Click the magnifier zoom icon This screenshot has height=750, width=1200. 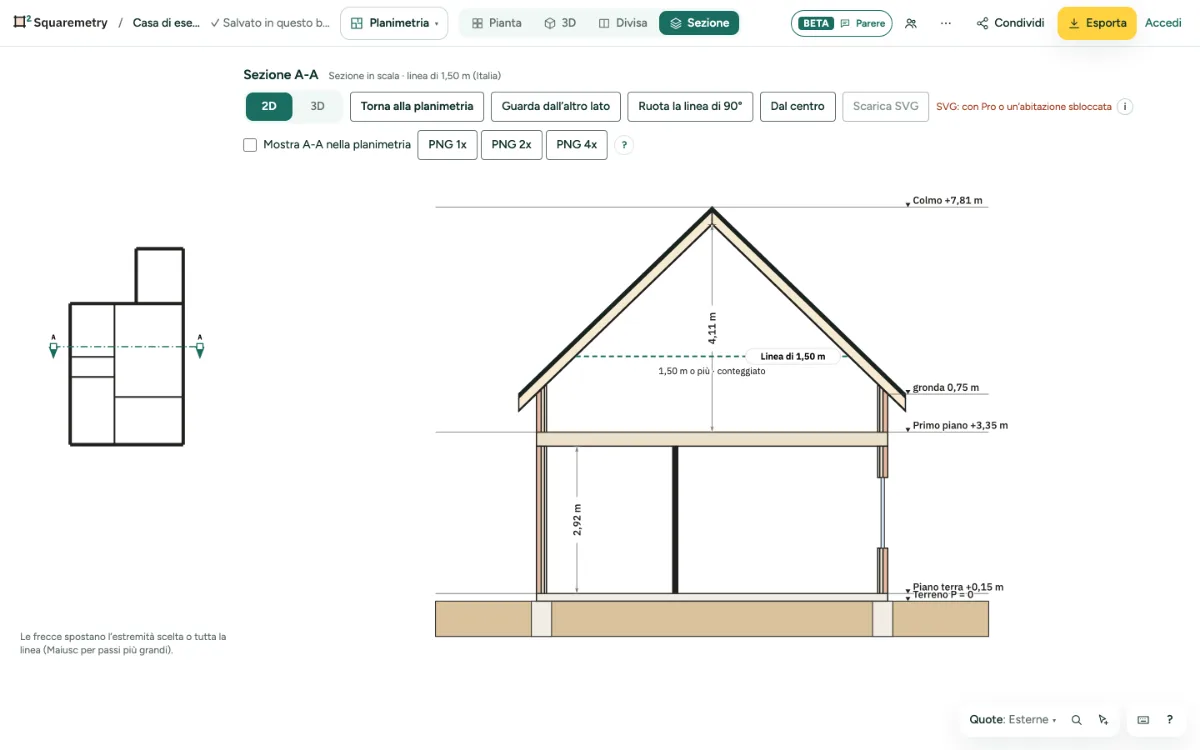[1077, 720]
